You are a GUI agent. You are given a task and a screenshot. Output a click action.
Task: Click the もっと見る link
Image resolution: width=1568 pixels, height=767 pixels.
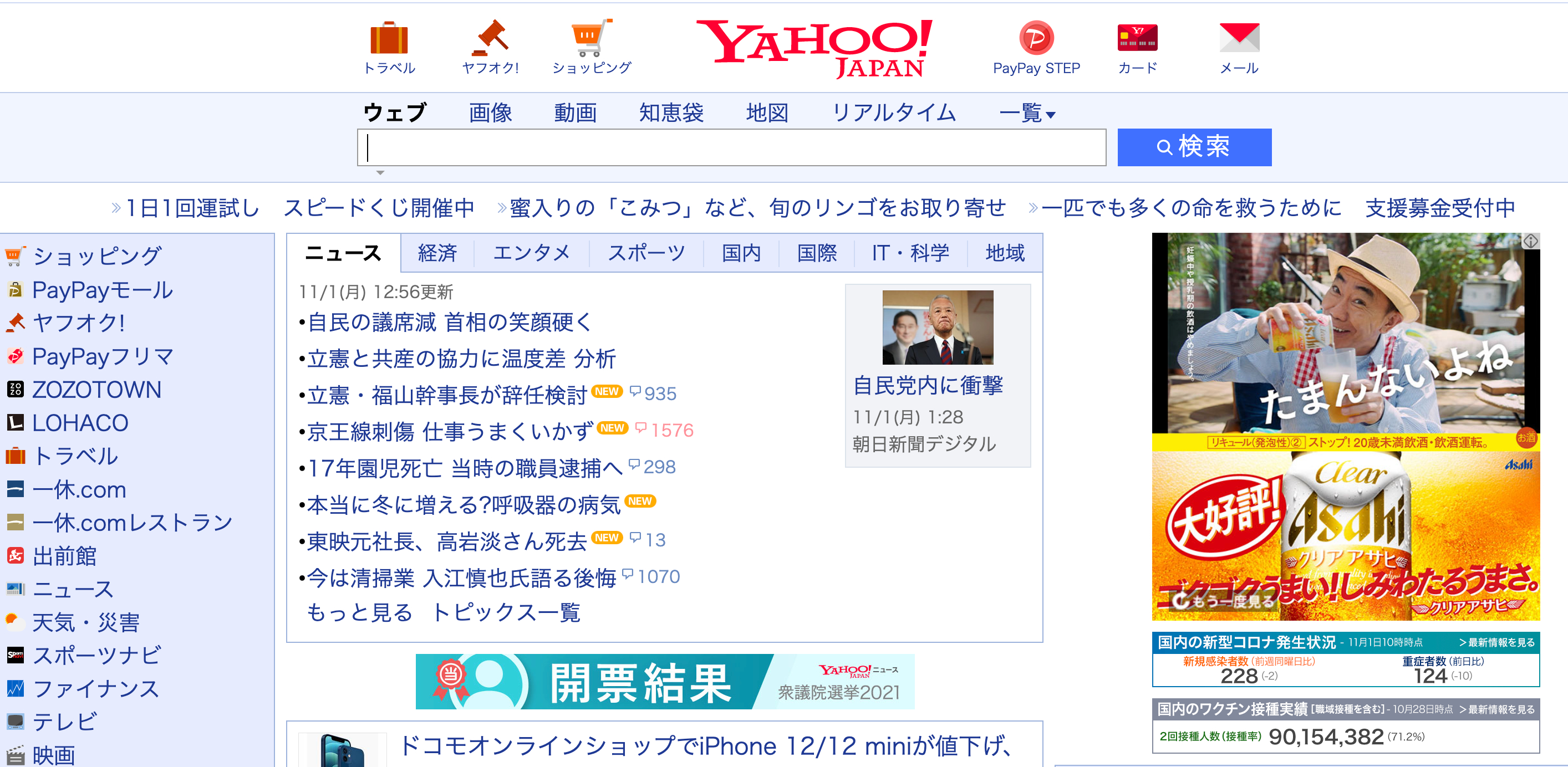(359, 612)
